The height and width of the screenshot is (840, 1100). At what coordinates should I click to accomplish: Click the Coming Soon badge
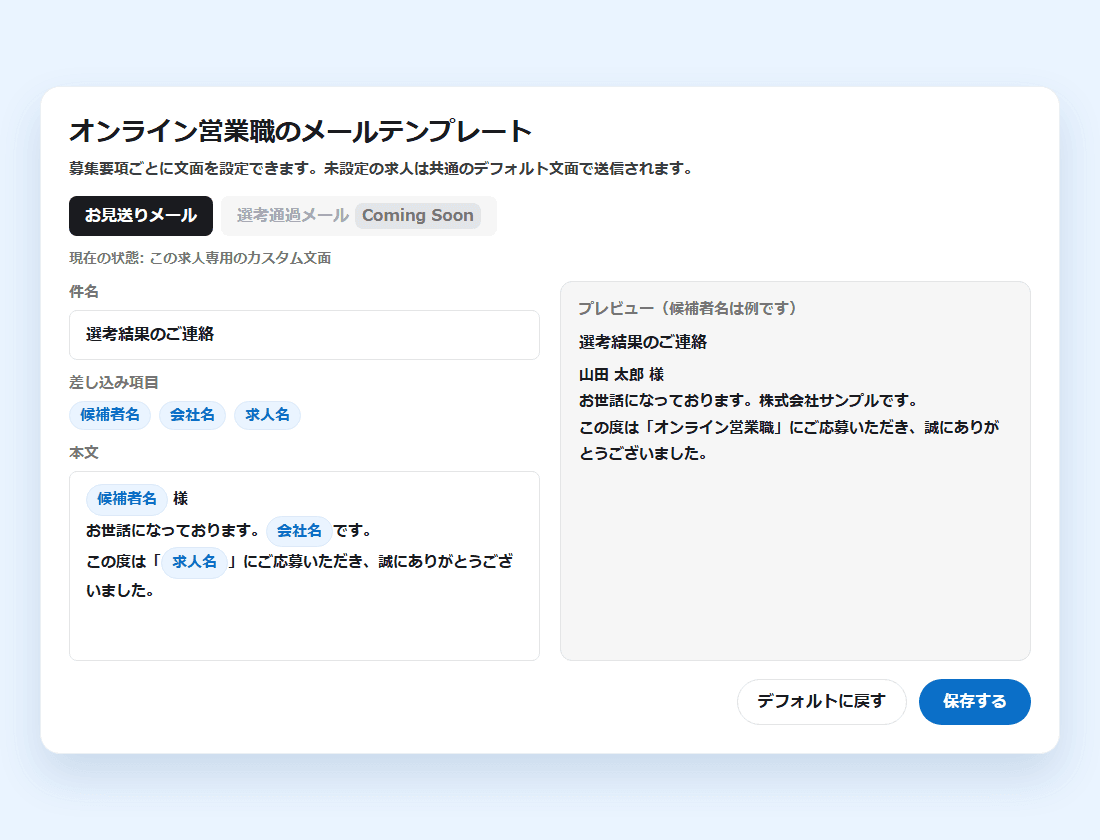point(418,215)
